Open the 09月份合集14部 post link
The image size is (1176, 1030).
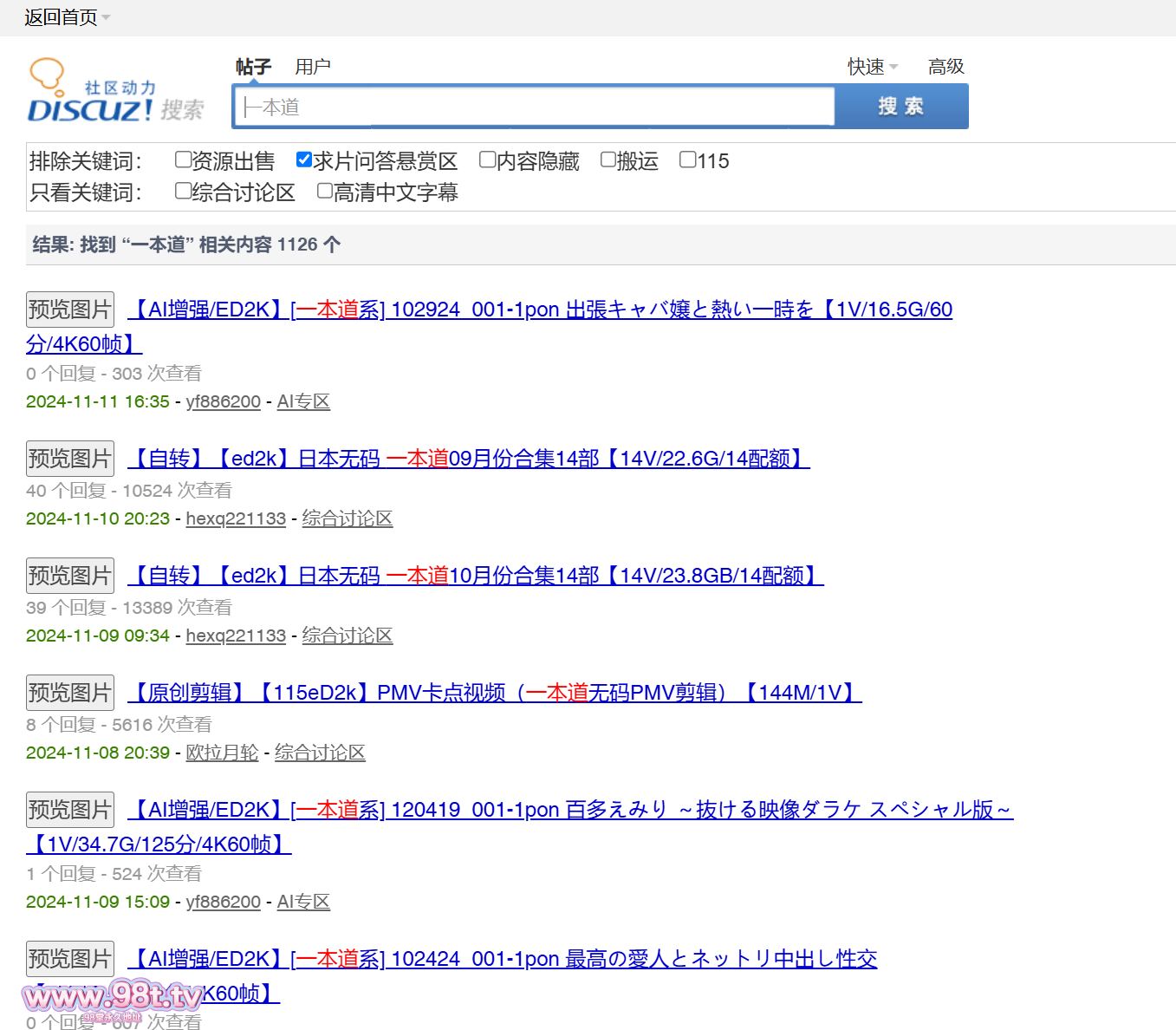pos(469,459)
